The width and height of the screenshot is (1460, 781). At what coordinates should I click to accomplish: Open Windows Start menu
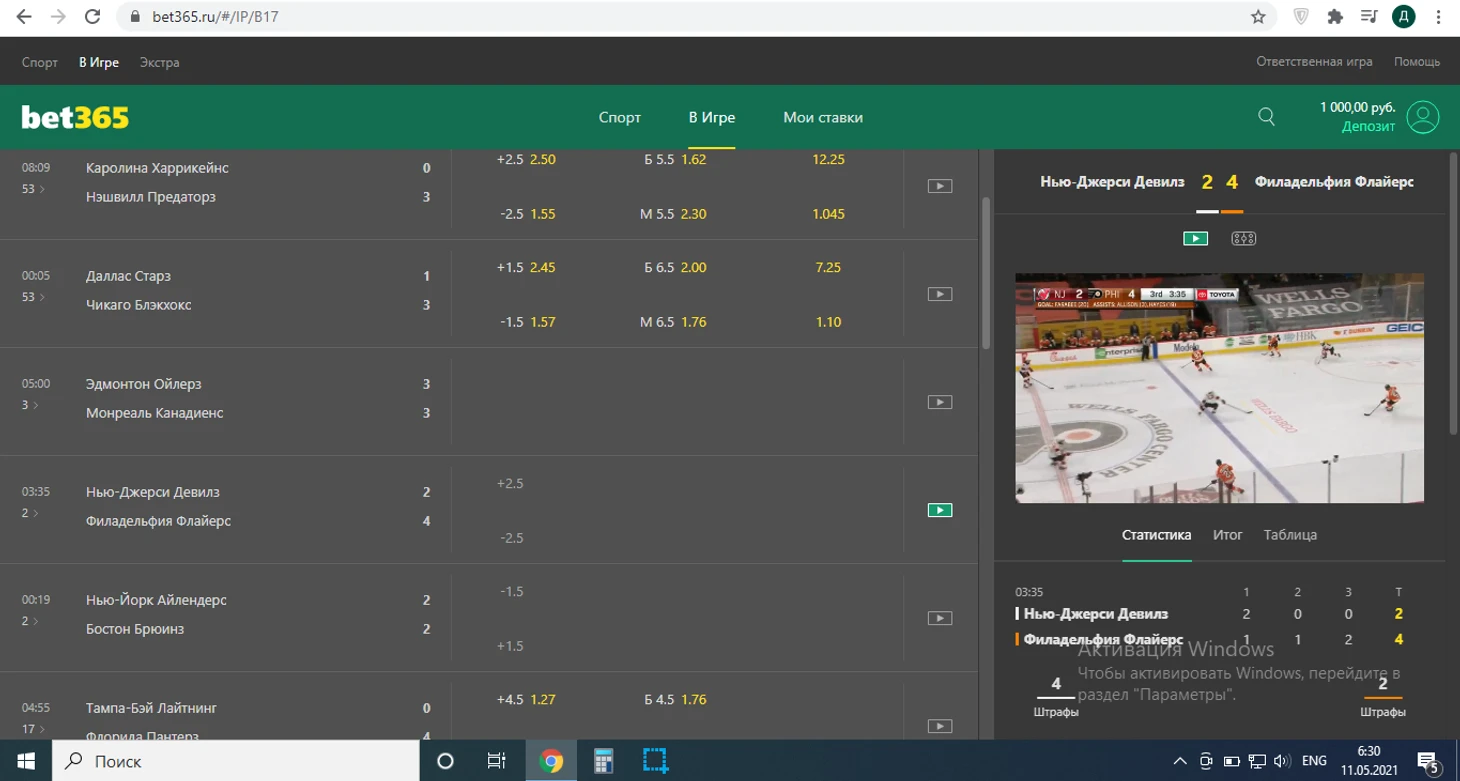[x=24, y=761]
